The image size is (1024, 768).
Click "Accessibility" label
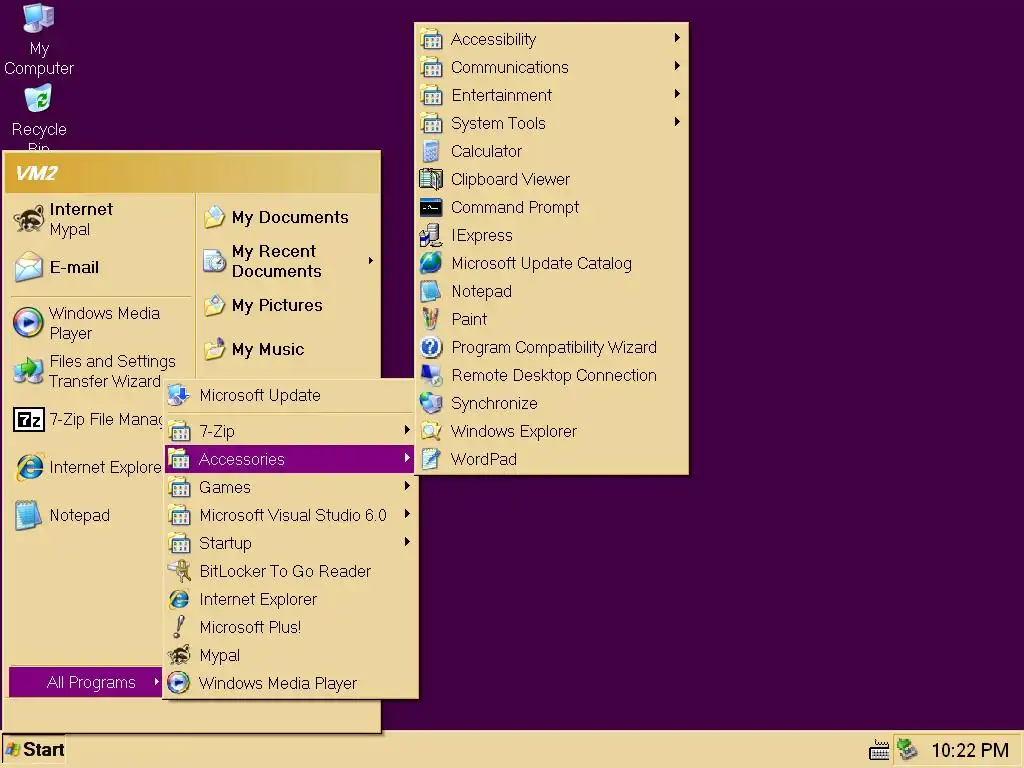(x=493, y=40)
